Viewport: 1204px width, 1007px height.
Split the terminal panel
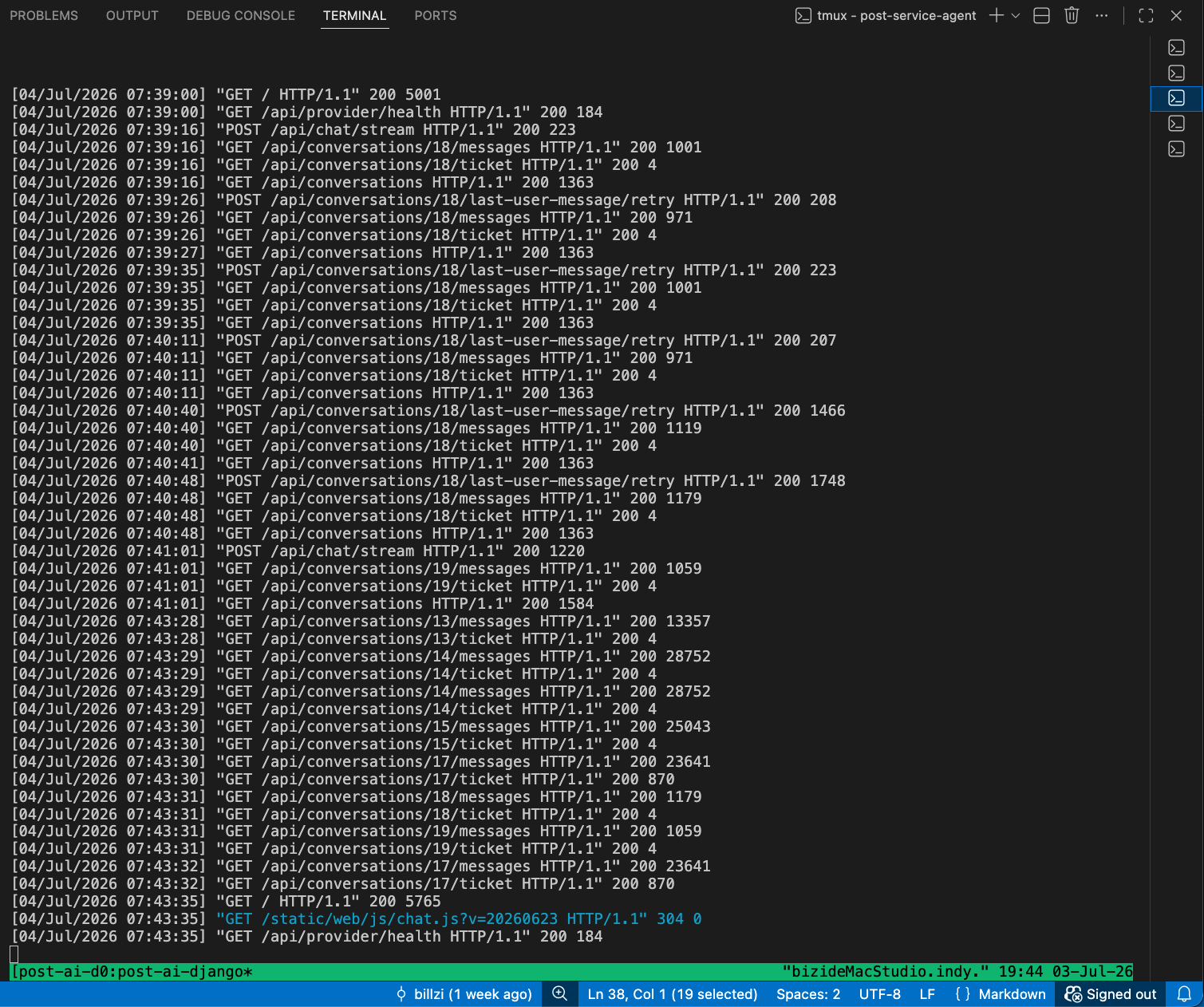coord(1041,16)
